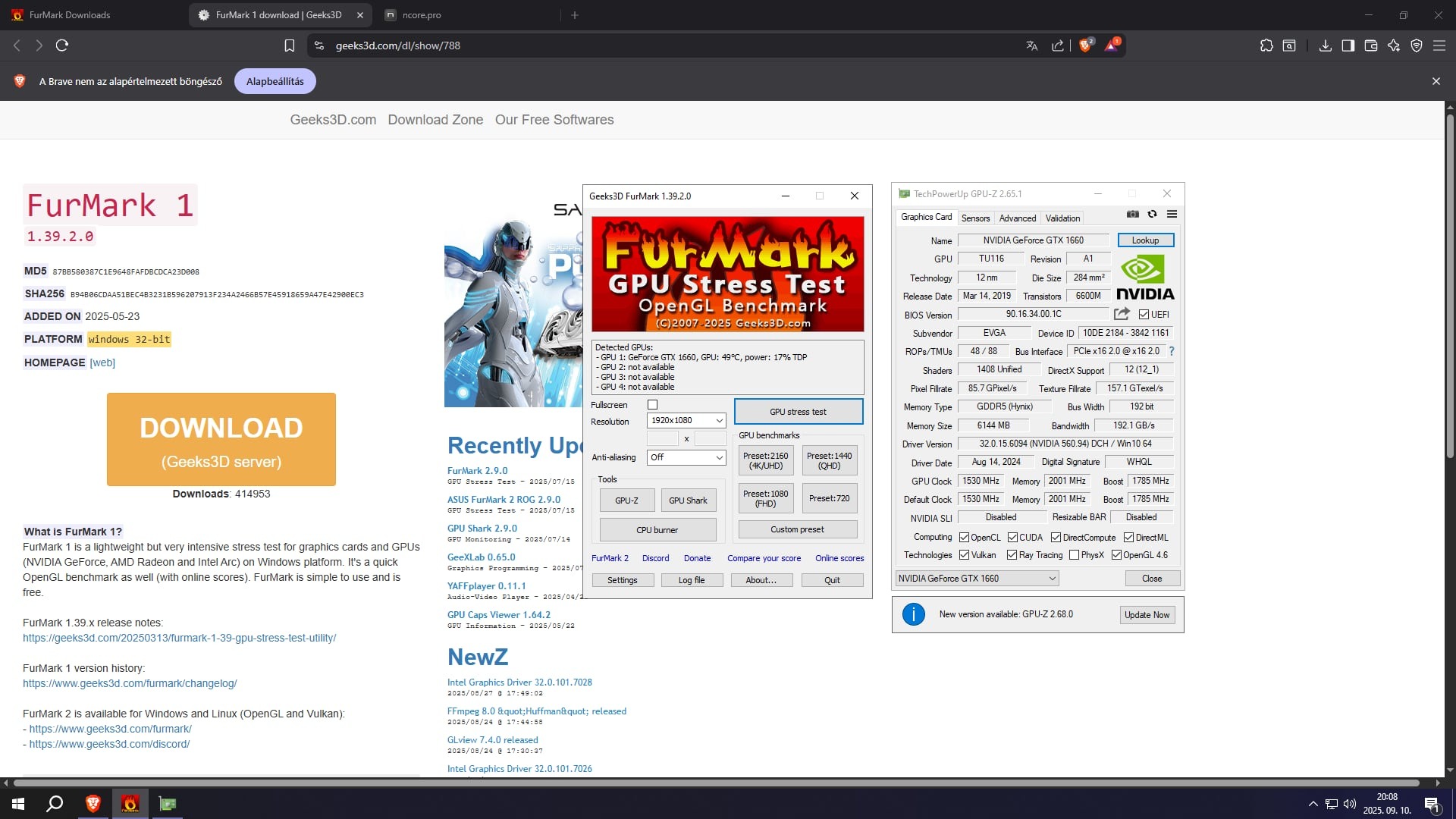Enable the Fullscreen checkbox
The width and height of the screenshot is (1456, 819).
tap(652, 405)
